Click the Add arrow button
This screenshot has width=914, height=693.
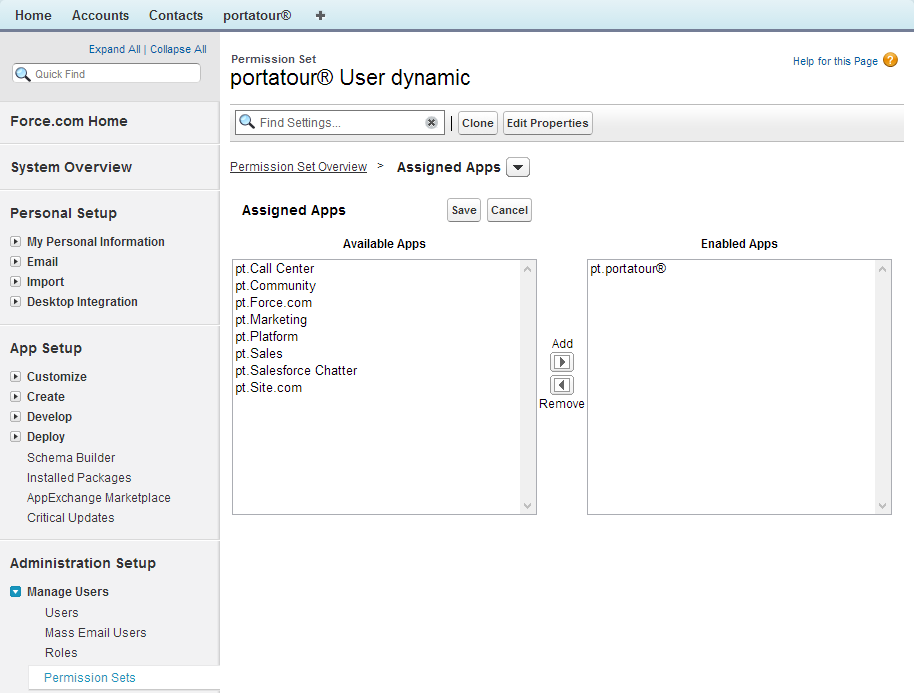562,362
